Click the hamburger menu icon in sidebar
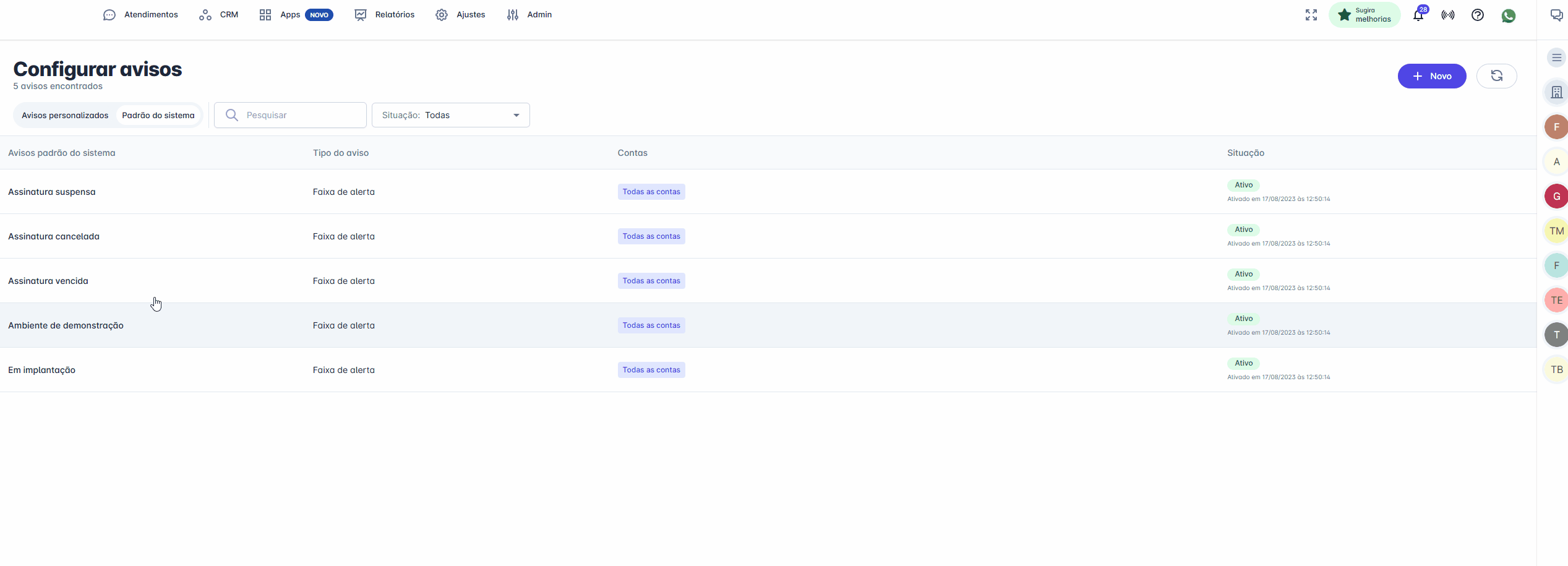 pyautogui.click(x=1556, y=58)
